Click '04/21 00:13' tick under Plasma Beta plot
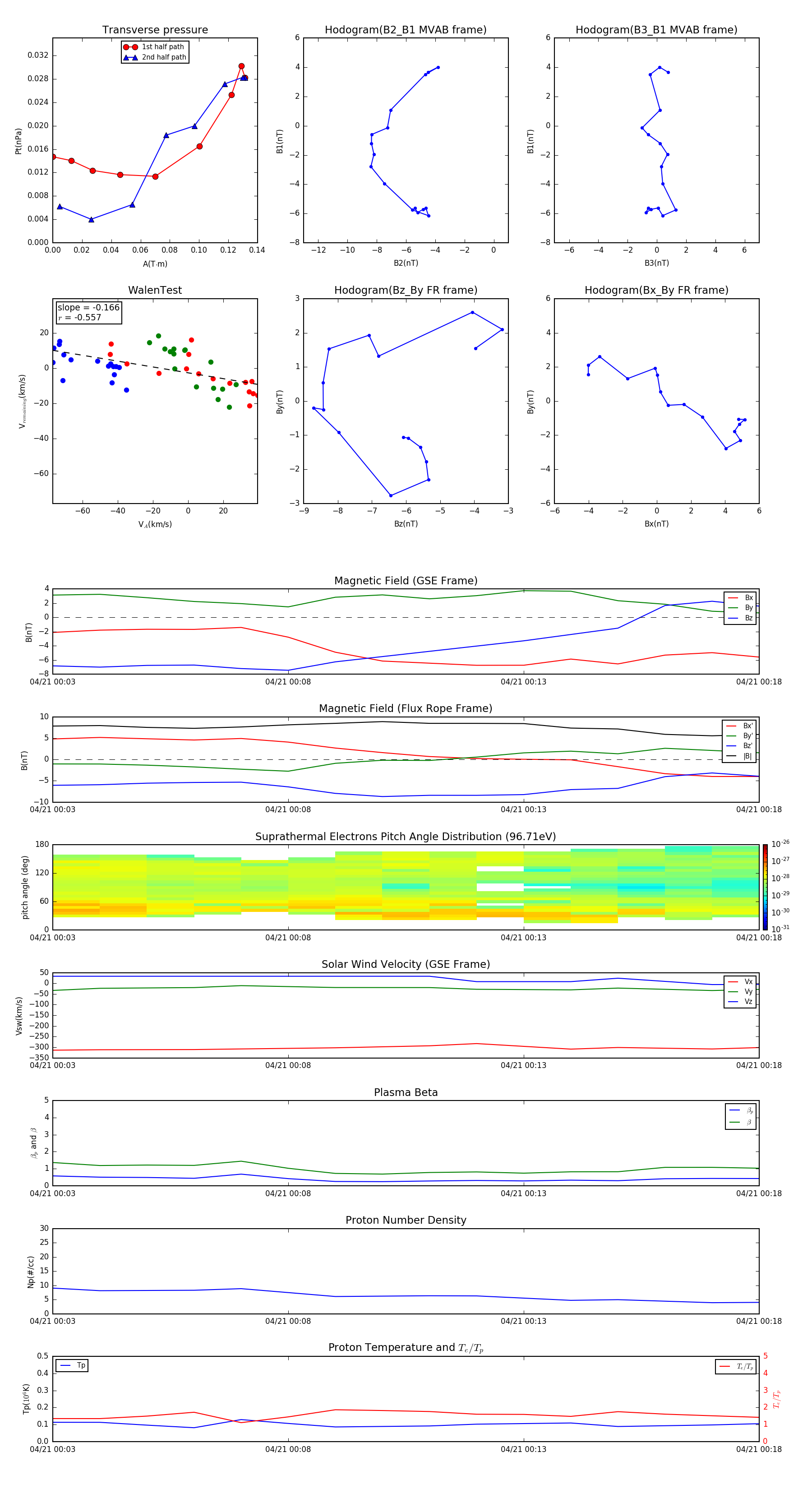This screenshot has height=1489, width=812. (x=524, y=1193)
